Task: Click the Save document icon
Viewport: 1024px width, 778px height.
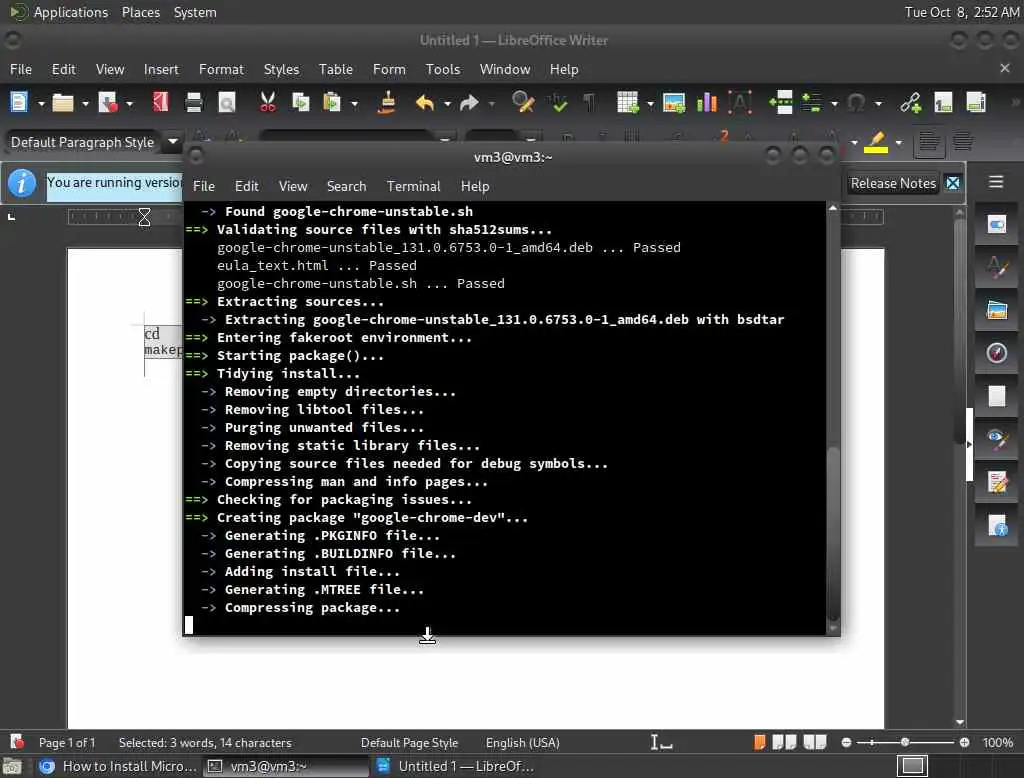Action: coord(107,103)
